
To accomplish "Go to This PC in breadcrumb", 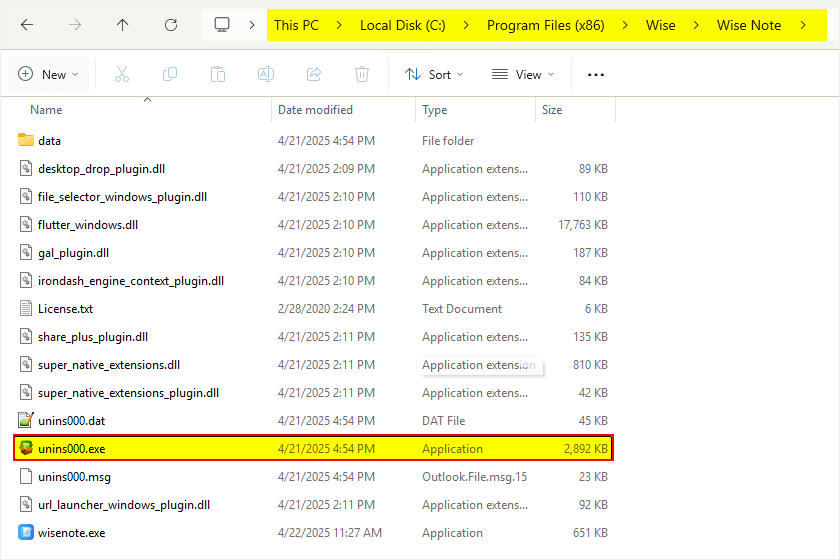I will point(296,25).
